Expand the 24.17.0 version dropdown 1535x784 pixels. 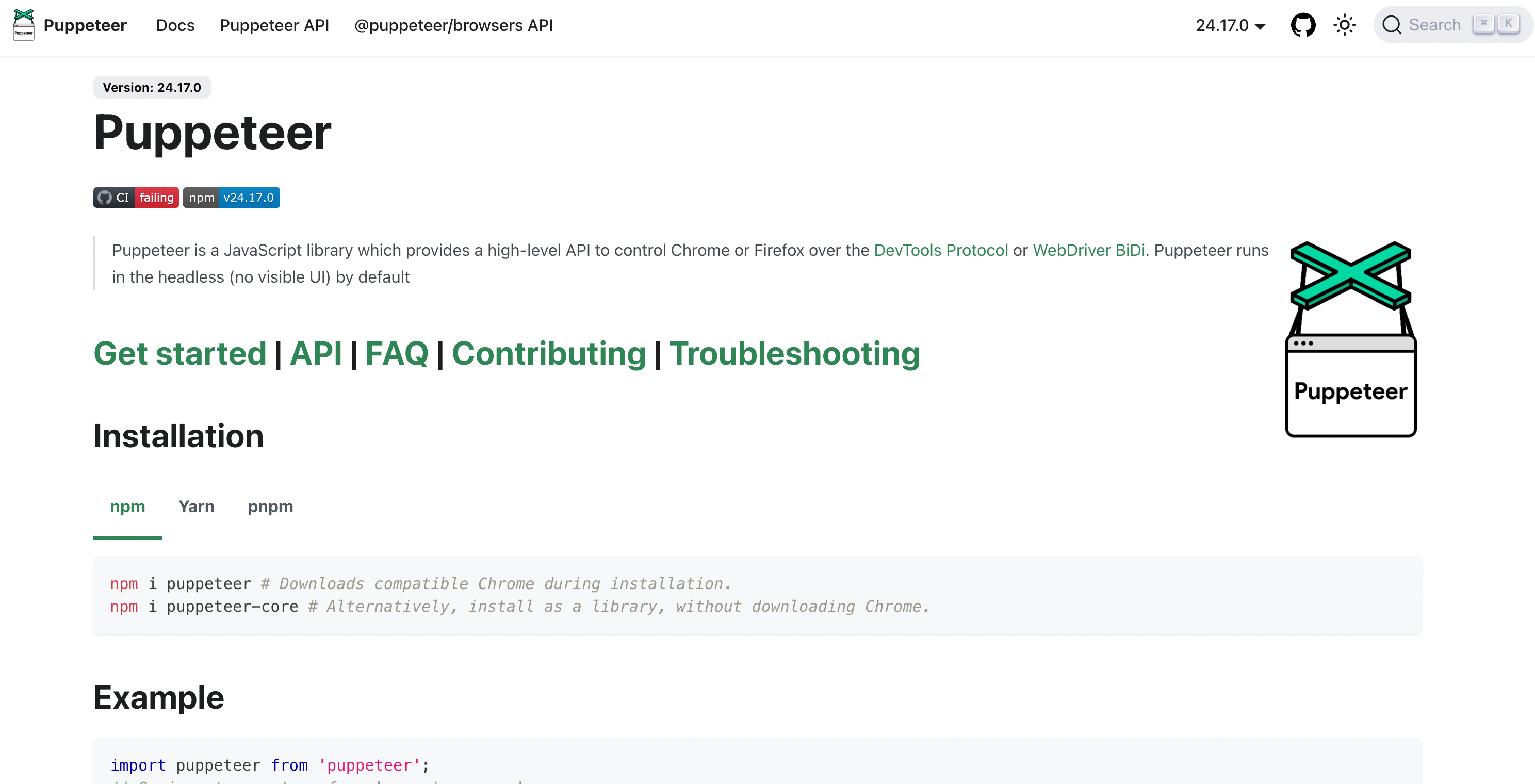1230,25
